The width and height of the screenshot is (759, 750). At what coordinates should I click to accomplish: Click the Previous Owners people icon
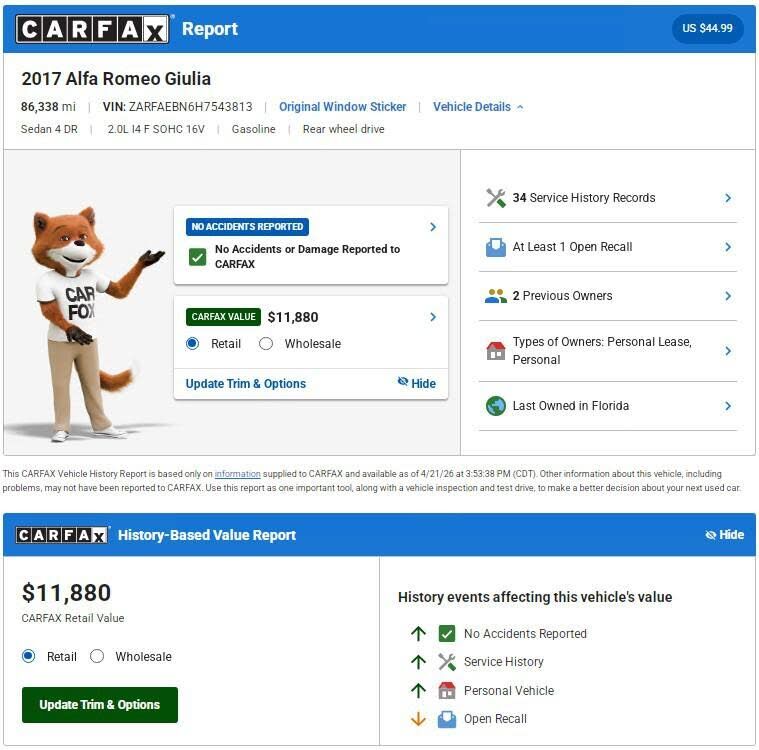[x=496, y=296]
